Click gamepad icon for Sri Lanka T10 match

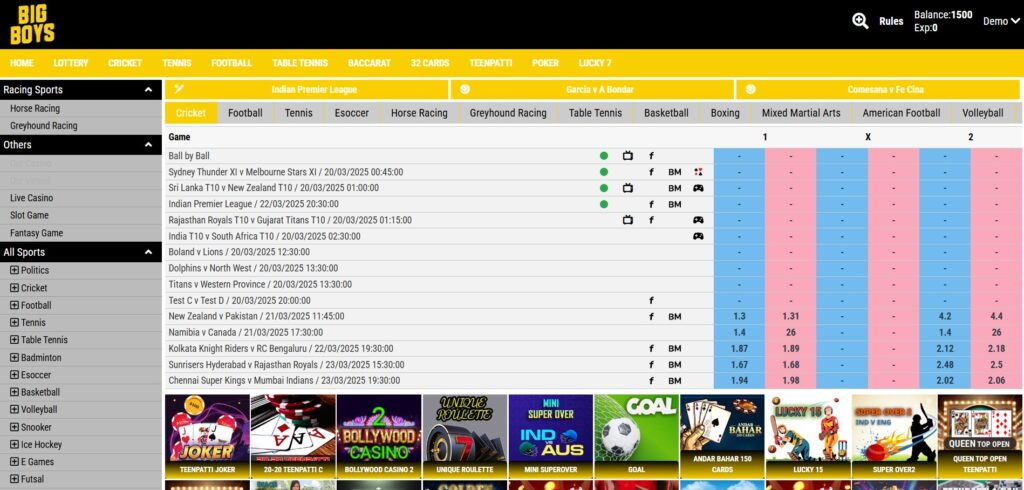coord(698,188)
